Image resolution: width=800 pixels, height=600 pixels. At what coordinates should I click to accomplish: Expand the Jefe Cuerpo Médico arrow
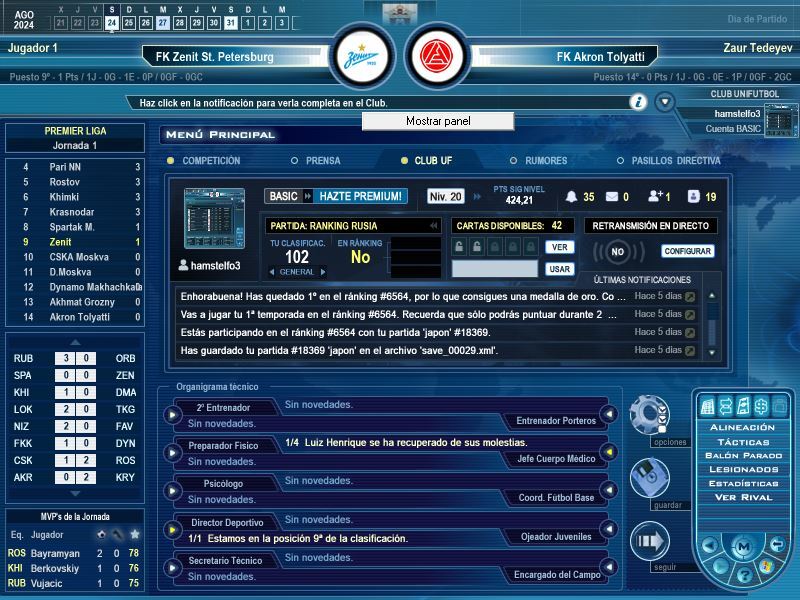(x=607, y=453)
